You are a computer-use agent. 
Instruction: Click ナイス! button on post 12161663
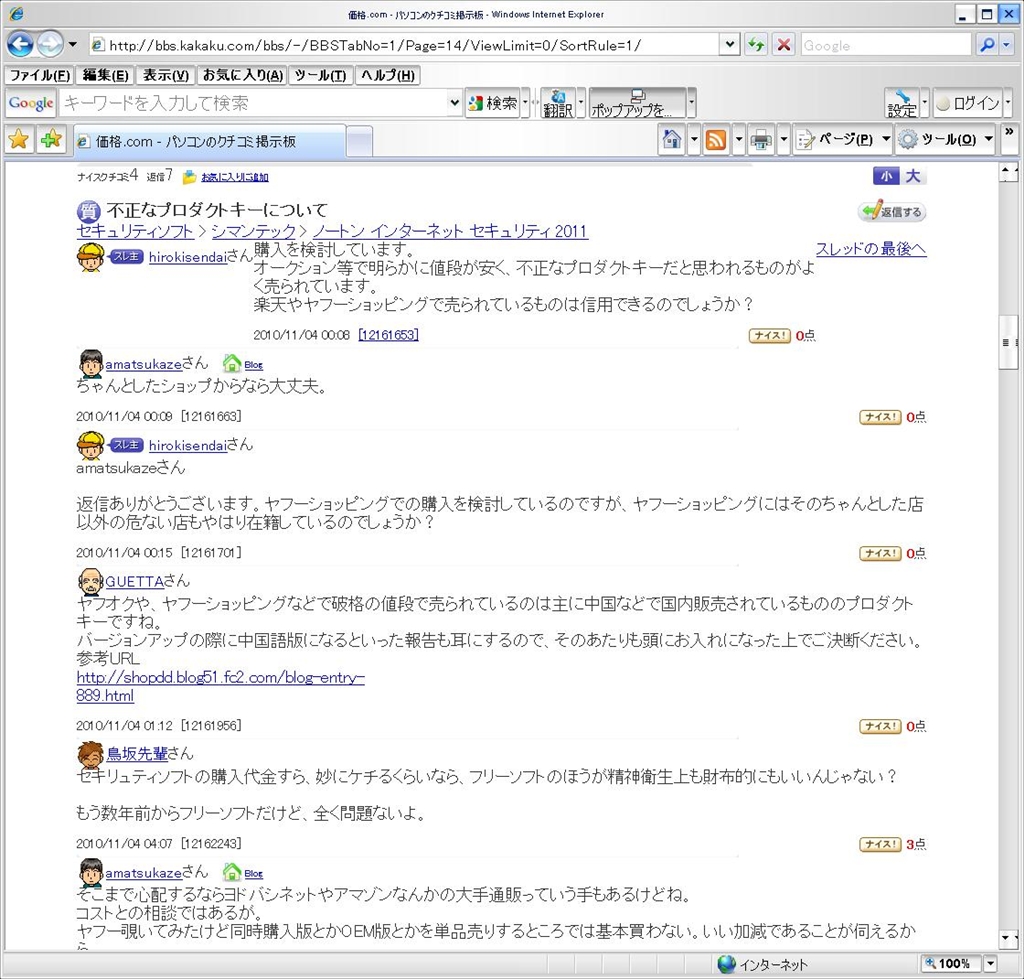(880, 417)
